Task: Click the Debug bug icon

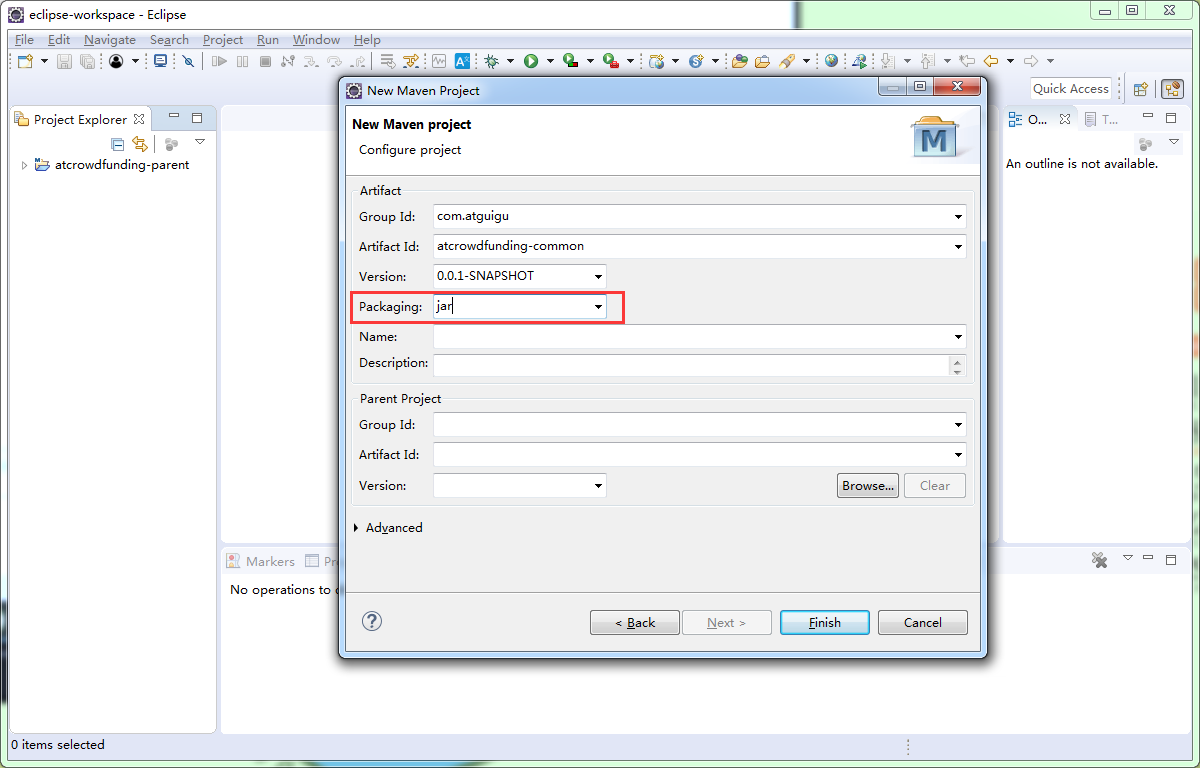Action: point(491,61)
